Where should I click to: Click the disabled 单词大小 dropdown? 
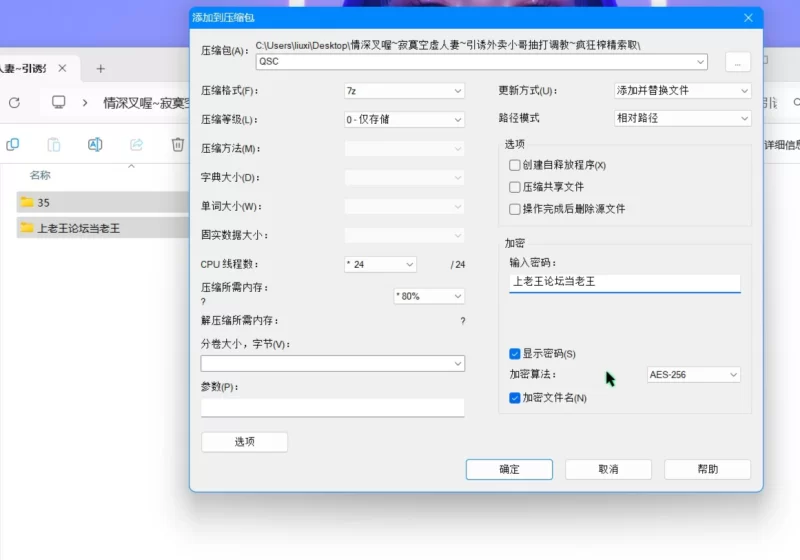(404, 207)
